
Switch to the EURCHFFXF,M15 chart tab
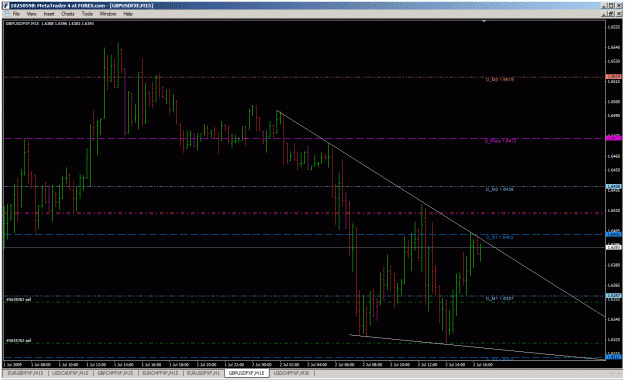tap(160, 373)
